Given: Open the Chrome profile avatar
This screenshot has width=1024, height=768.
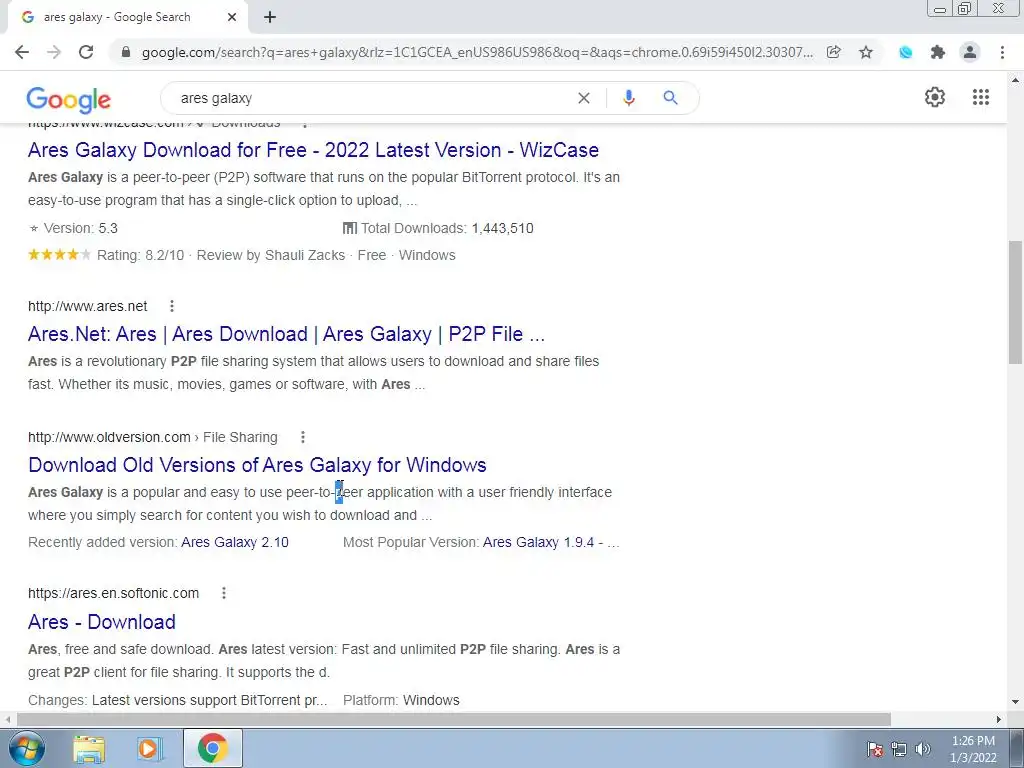Looking at the screenshot, I should click(970, 52).
